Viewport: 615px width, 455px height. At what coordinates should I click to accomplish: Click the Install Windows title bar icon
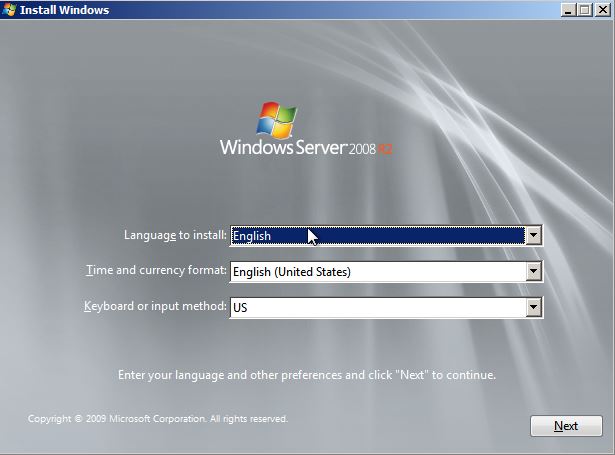(9, 9)
